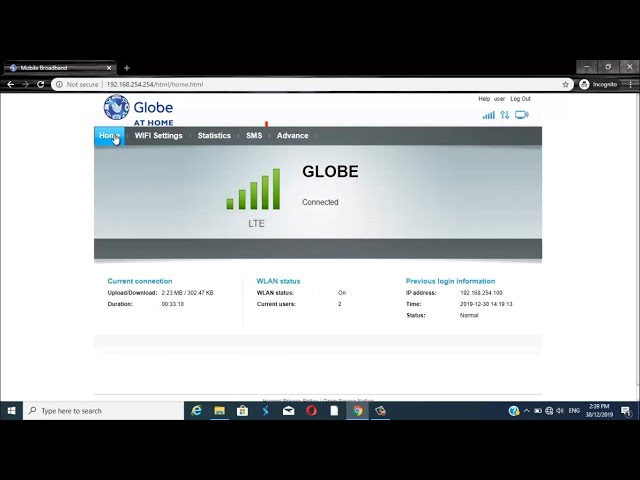
Task: Click the network globe tray icon
Action: (549, 411)
